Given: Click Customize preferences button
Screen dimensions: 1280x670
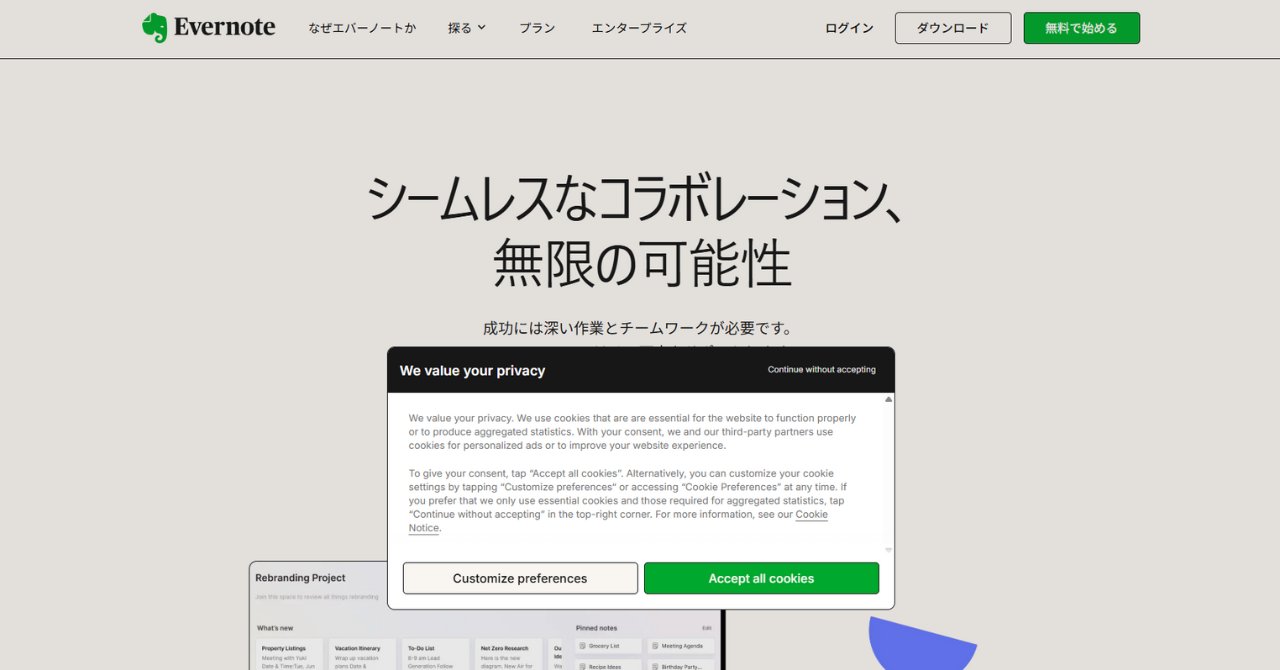Looking at the screenshot, I should 520,578.
